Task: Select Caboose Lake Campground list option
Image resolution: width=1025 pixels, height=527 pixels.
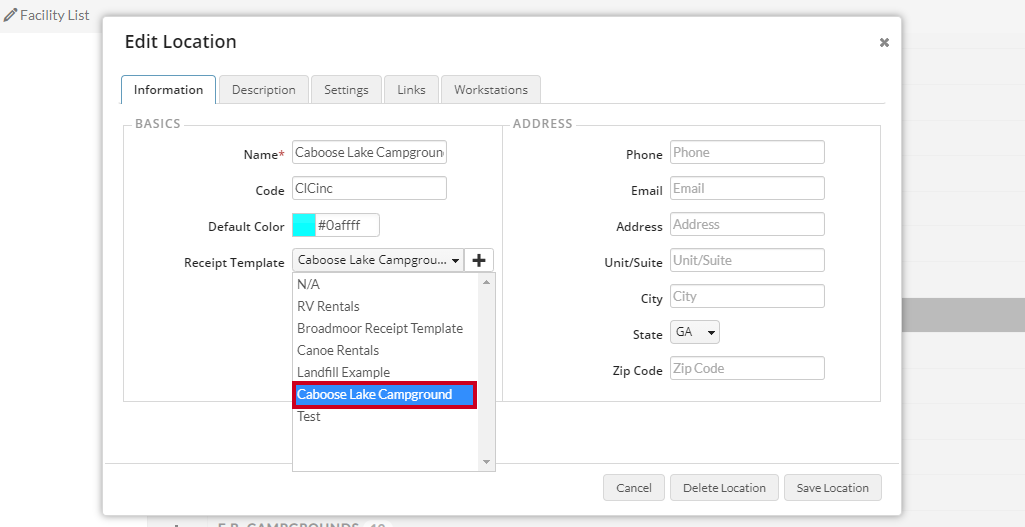Action: (x=386, y=394)
